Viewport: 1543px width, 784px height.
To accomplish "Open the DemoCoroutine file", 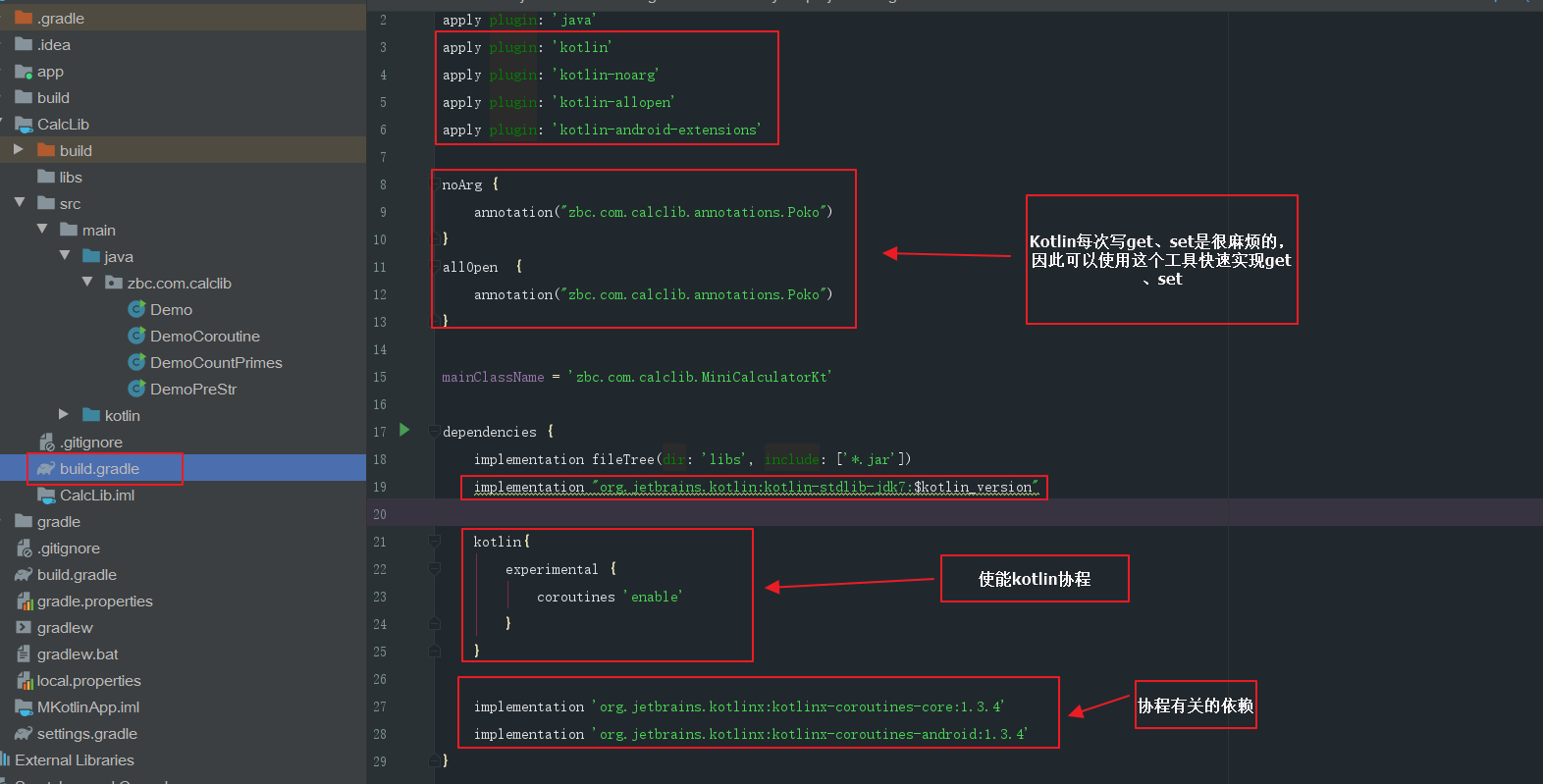I will (205, 336).
